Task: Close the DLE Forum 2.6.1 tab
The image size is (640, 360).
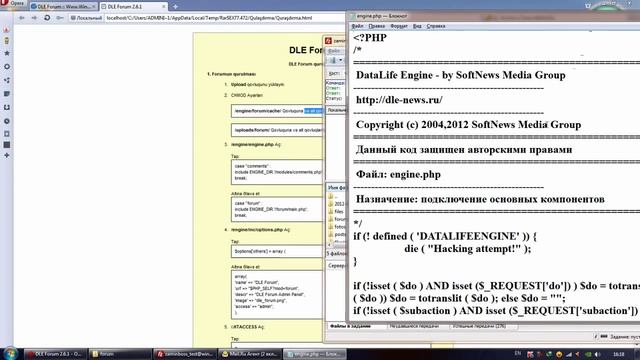Action: coord(164,7)
